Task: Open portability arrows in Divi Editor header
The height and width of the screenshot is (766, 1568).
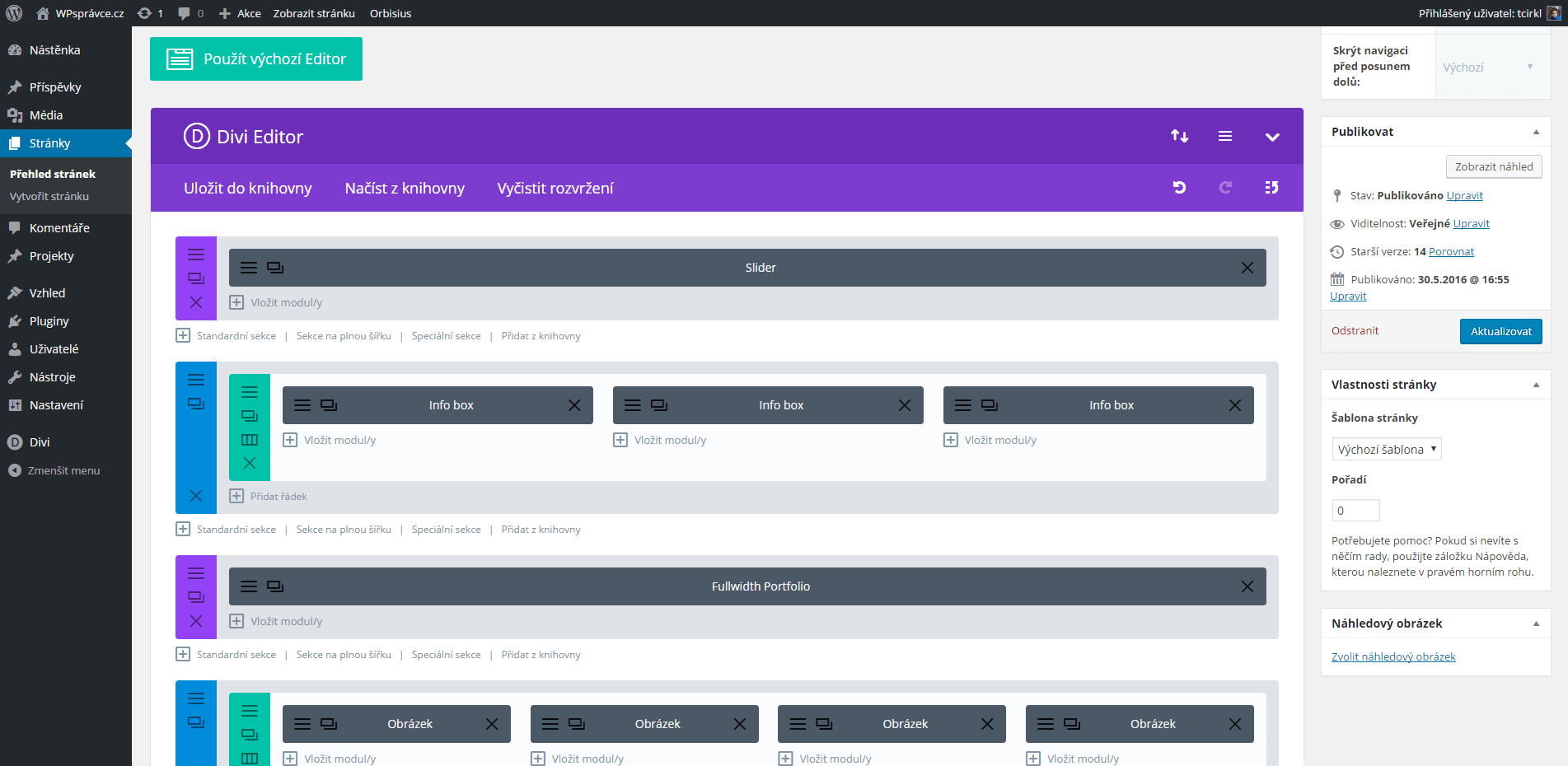Action: (1180, 137)
